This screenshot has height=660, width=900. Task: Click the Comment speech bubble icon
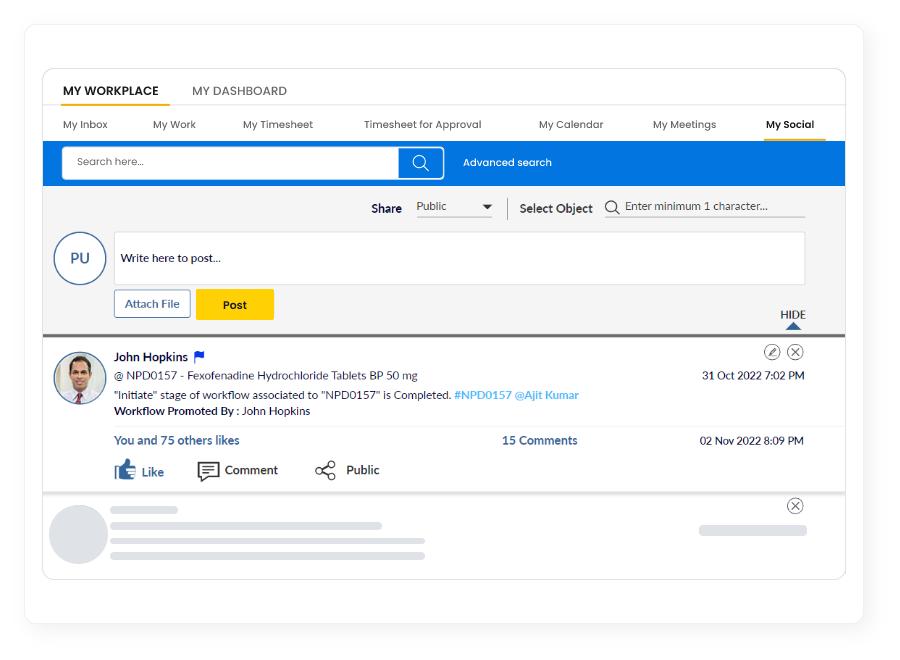pyautogui.click(x=208, y=471)
